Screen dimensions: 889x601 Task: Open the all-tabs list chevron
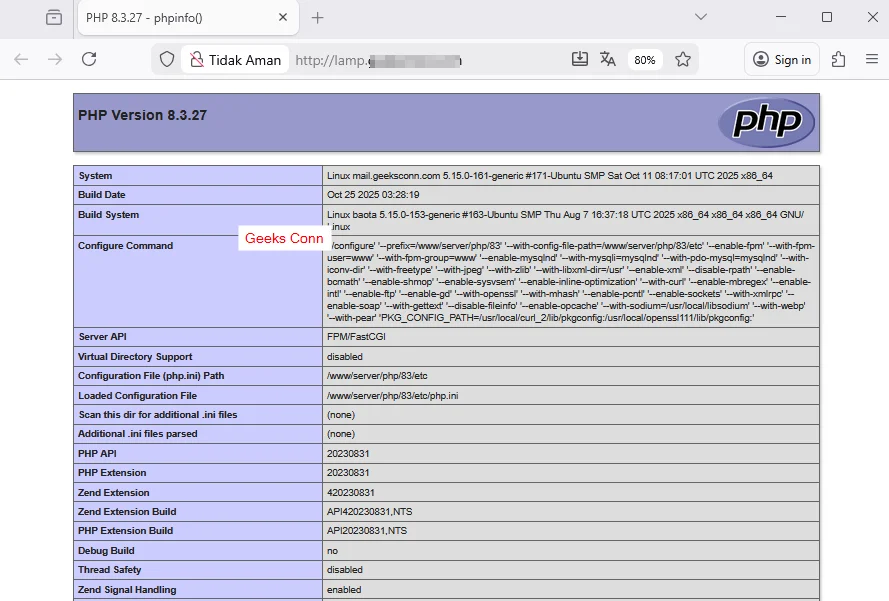(x=700, y=17)
